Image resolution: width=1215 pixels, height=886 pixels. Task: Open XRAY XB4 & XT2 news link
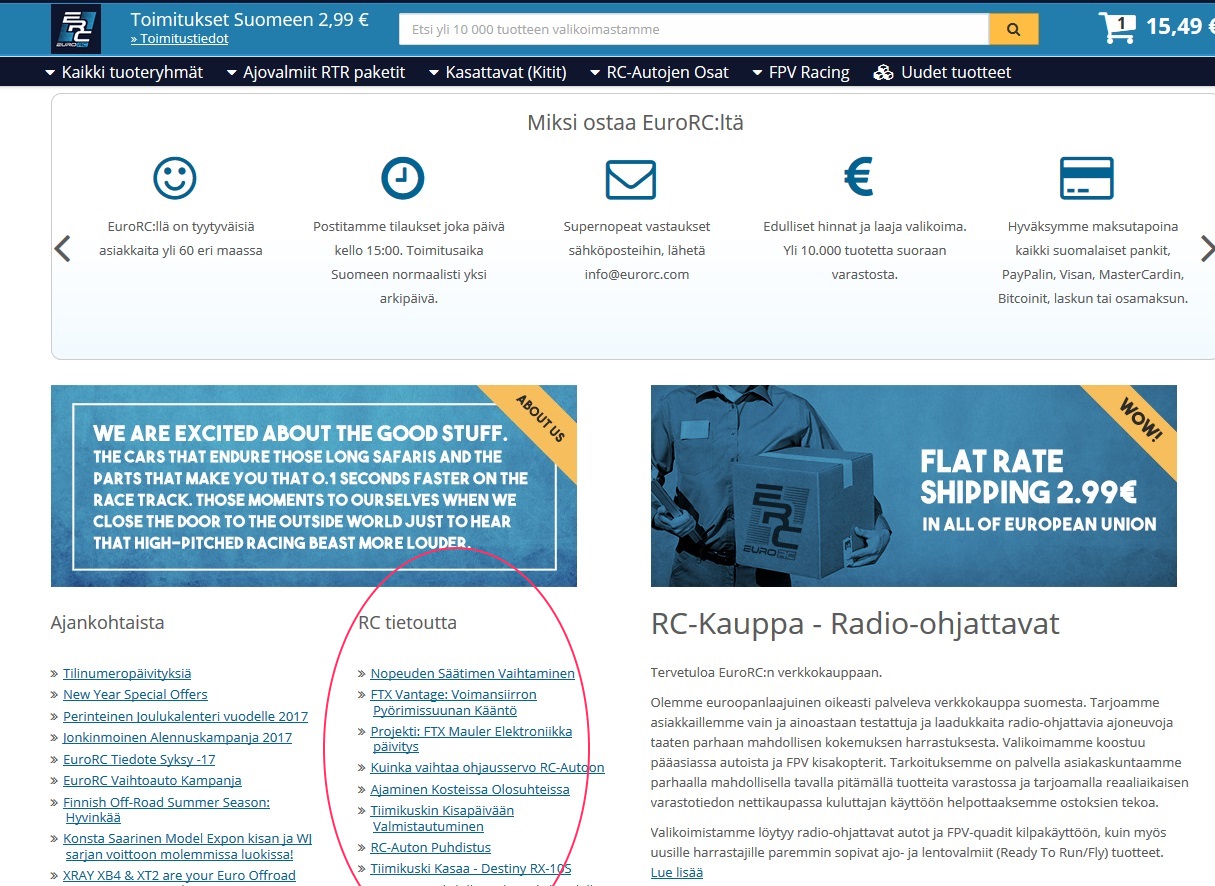coord(179,876)
